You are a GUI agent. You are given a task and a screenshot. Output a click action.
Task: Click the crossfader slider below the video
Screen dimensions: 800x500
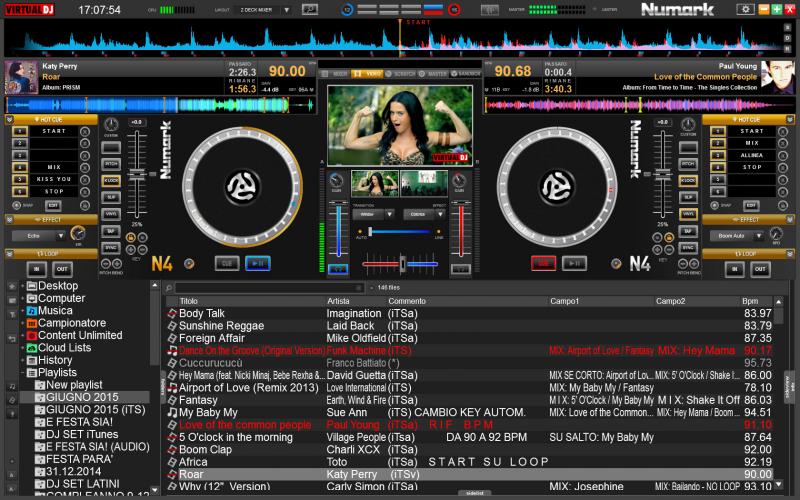[x=401, y=263]
